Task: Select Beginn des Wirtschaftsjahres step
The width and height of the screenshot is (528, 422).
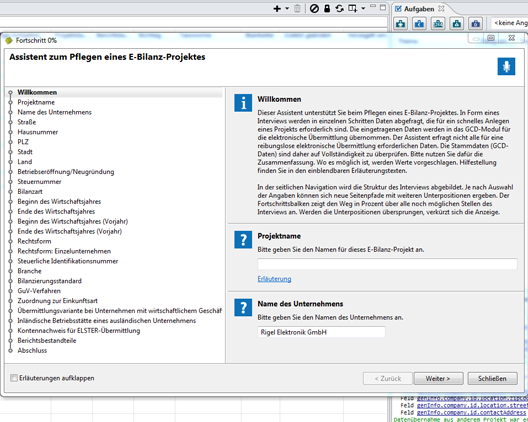Action: pyautogui.click(x=59, y=201)
